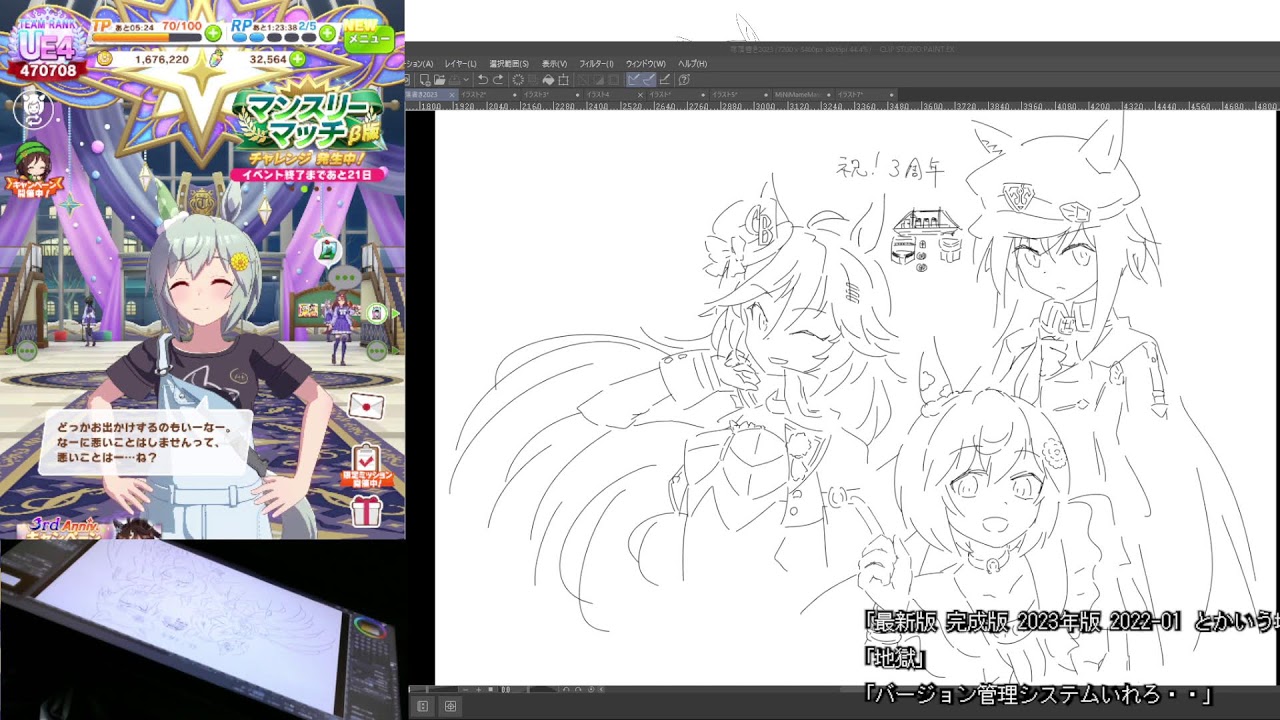Select the Undo icon in the toolbar

click(483, 80)
